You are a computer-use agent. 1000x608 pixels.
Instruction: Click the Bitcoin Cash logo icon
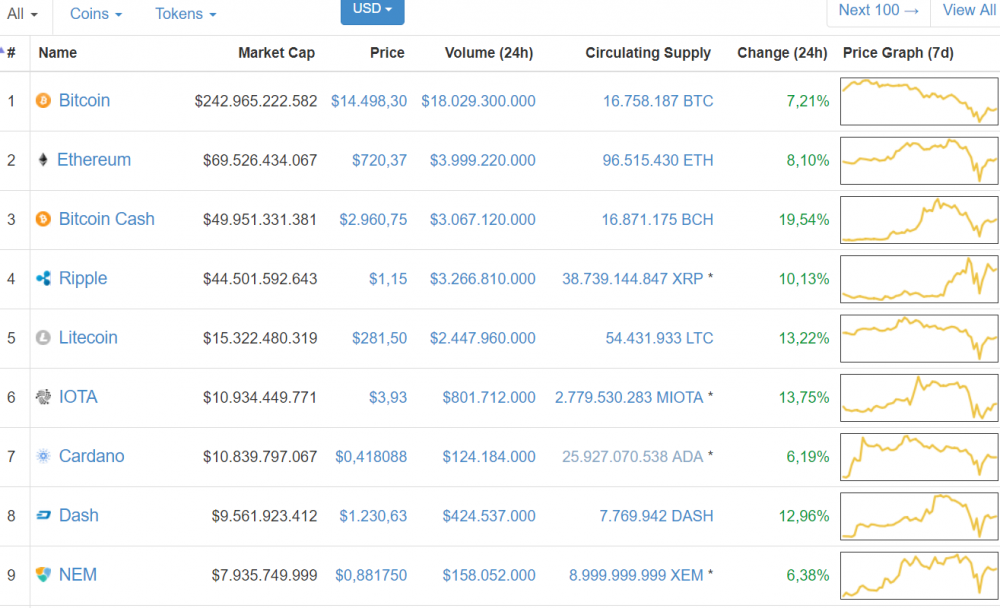[x=43, y=219]
